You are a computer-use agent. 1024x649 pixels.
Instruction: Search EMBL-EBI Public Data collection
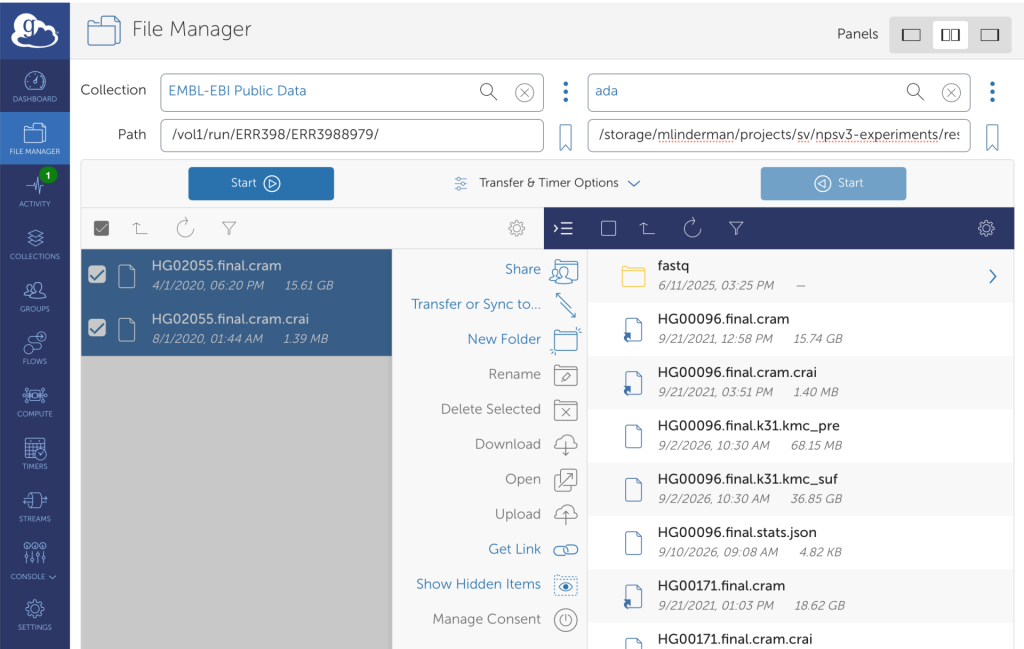pos(488,91)
